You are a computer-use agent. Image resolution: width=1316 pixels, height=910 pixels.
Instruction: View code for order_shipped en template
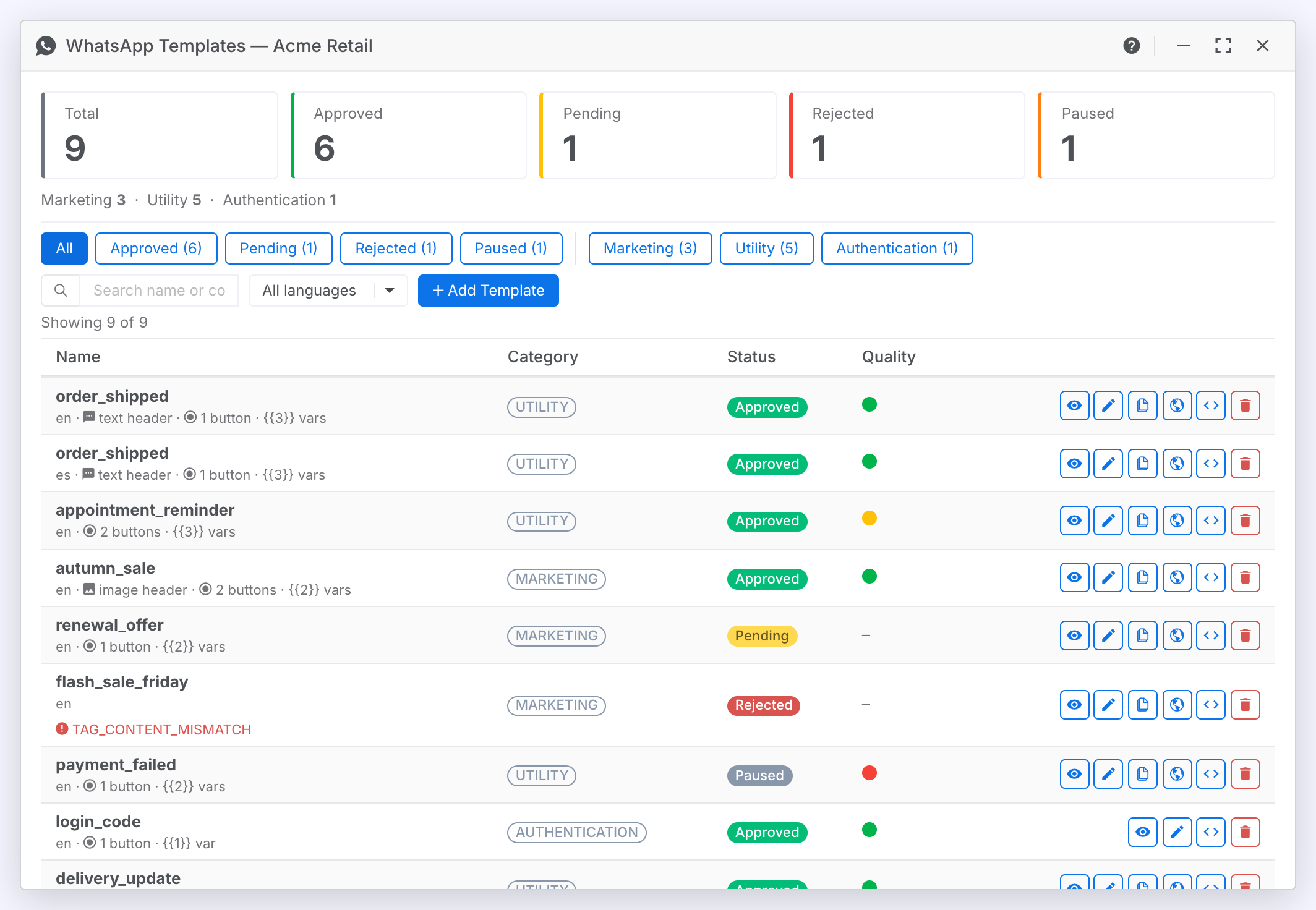click(x=1211, y=406)
